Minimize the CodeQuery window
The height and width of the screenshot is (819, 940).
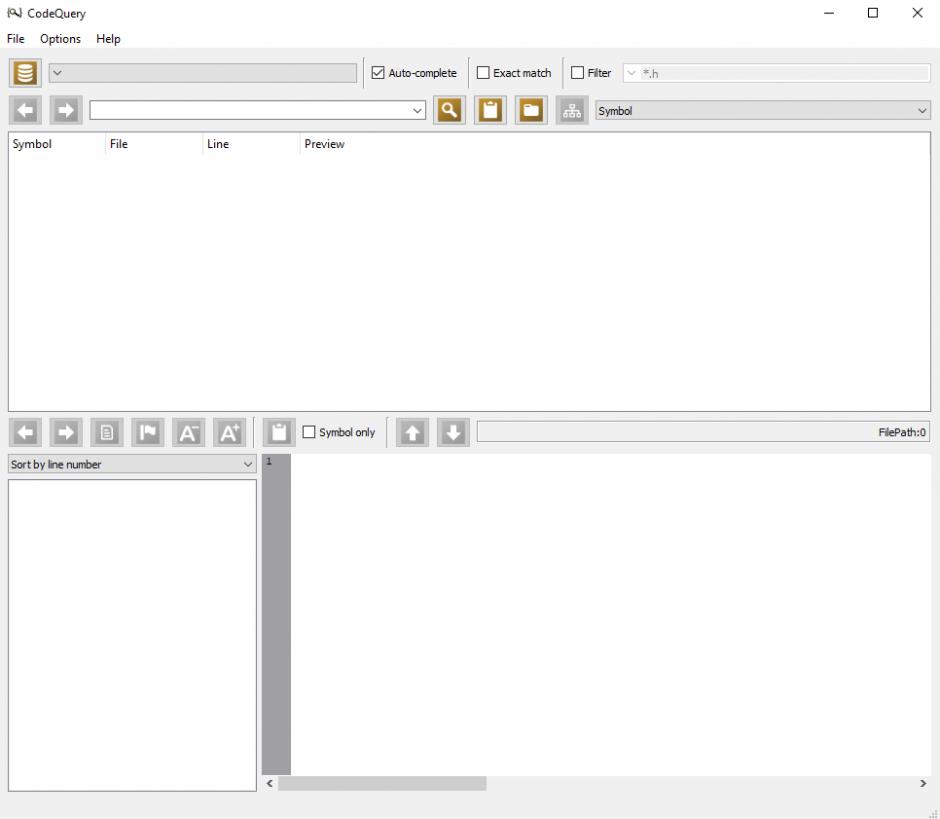pyautogui.click(x=829, y=13)
